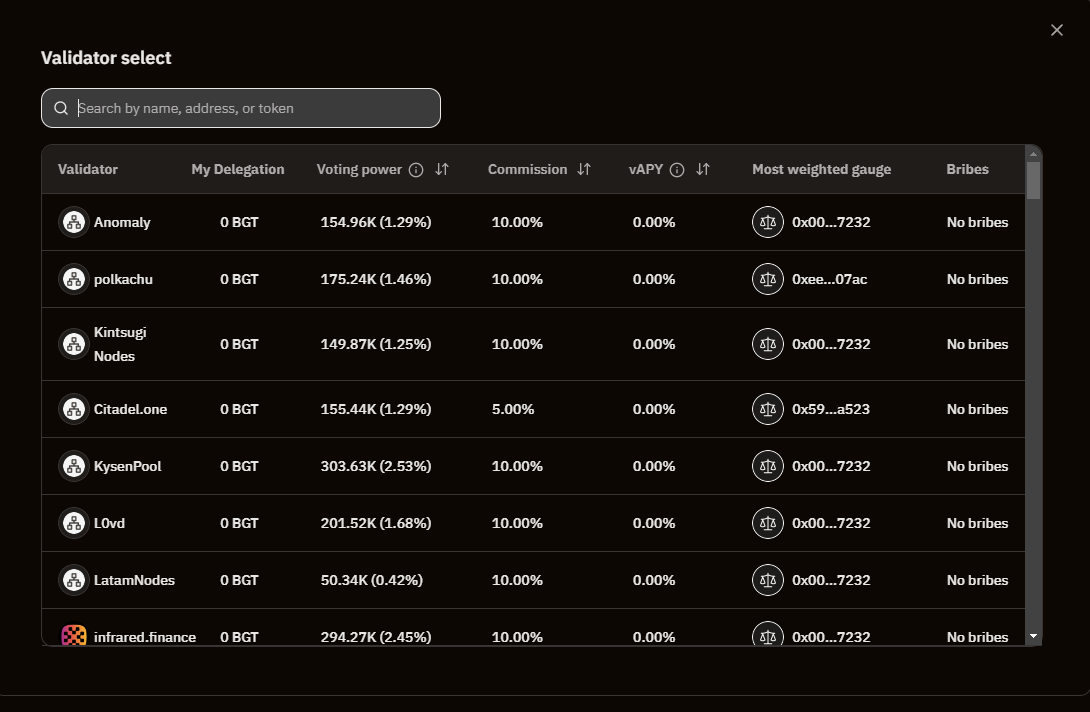Select the polkachu validator name

pyautogui.click(x=123, y=280)
